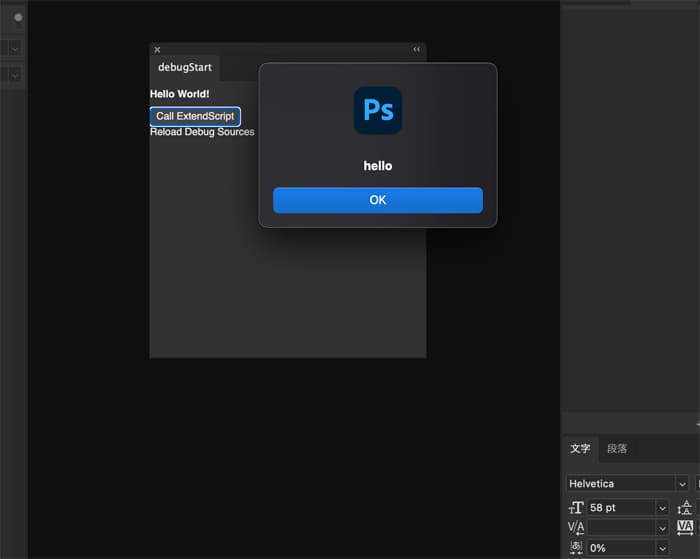Click the Photoshop Ps logo in dialog
The height and width of the screenshot is (559, 700).
(x=377, y=110)
